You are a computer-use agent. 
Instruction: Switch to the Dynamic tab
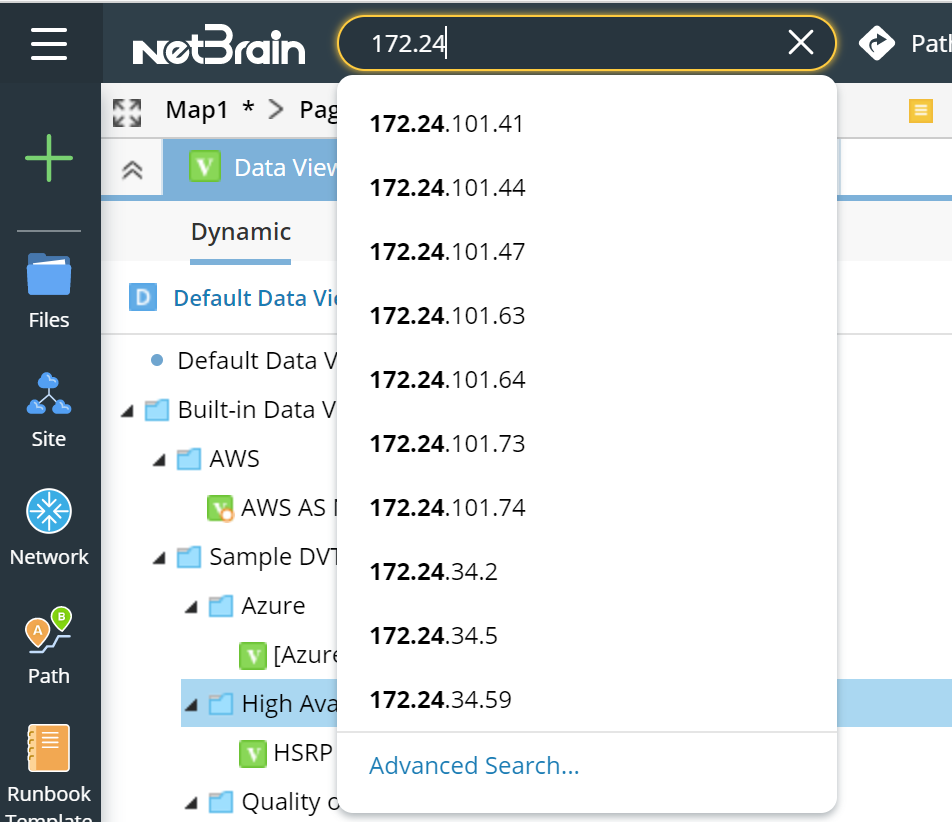(x=240, y=233)
